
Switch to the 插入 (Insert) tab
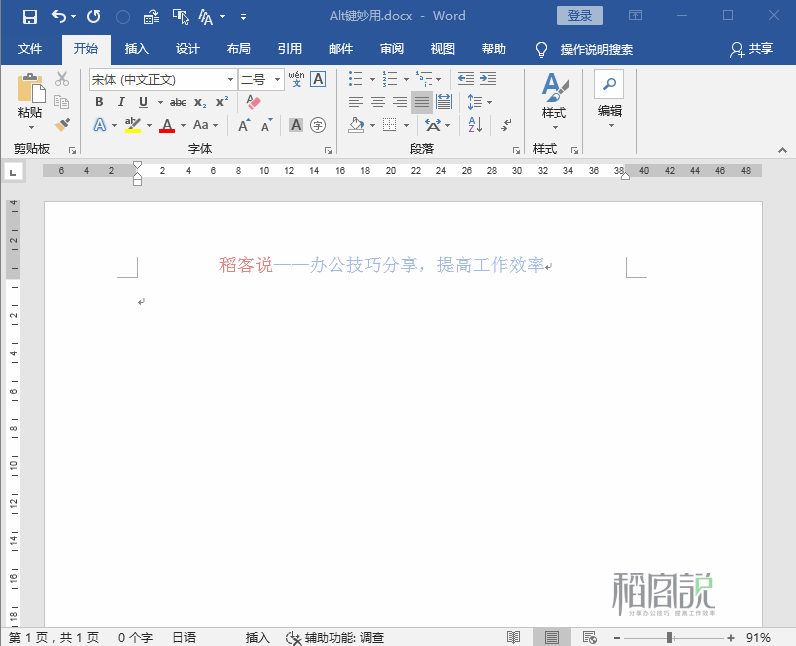[137, 49]
